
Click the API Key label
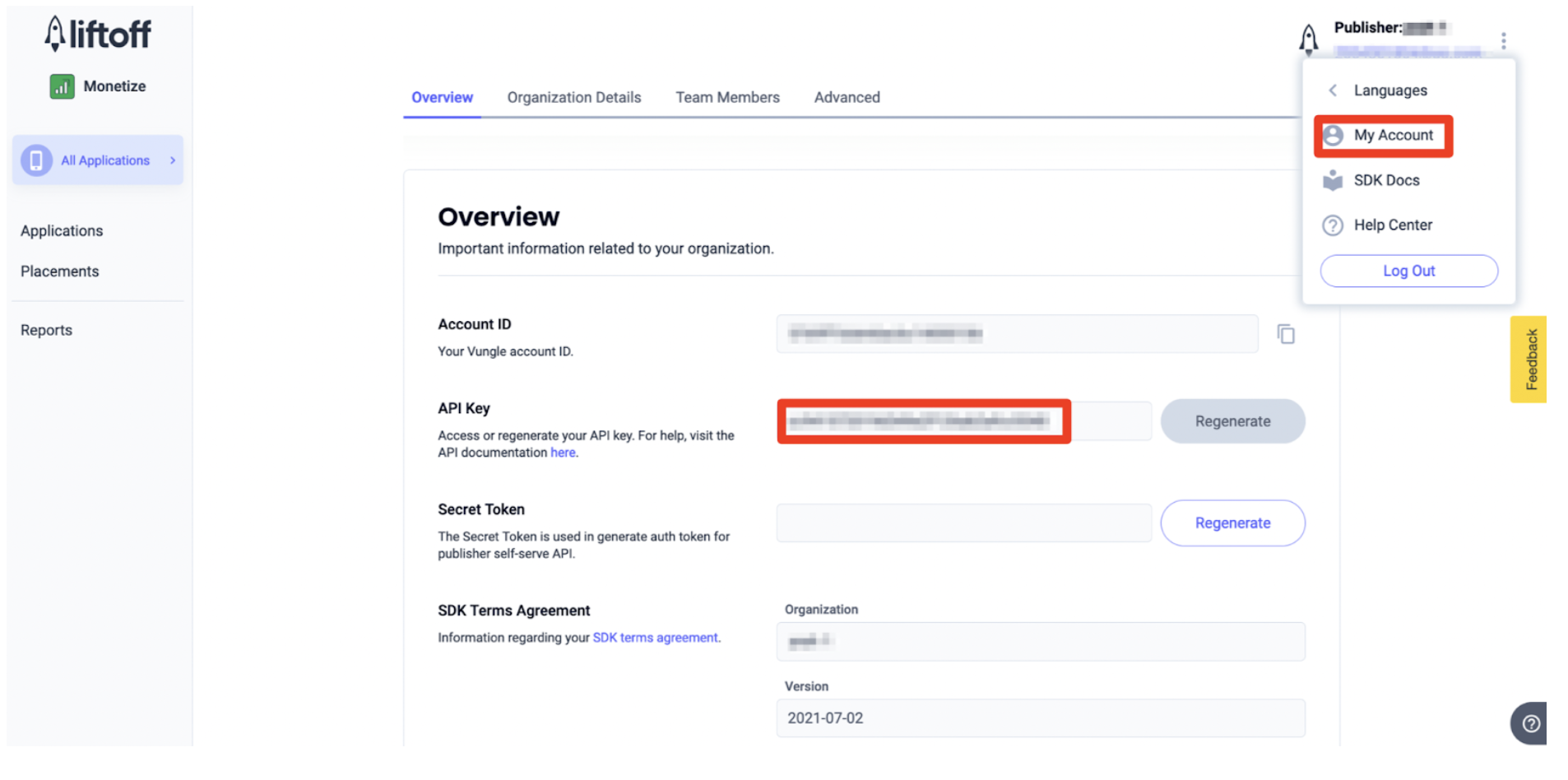click(x=464, y=408)
